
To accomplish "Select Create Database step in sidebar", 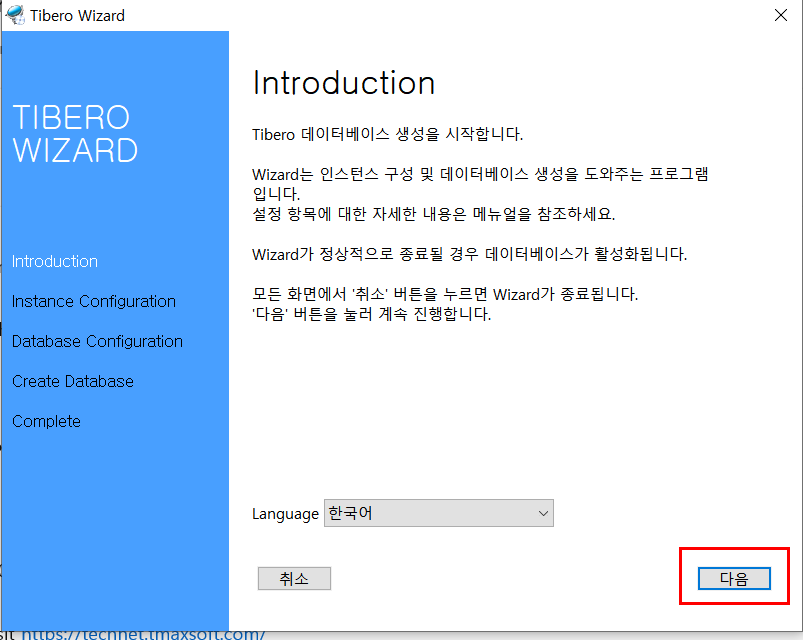I will (x=73, y=381).
